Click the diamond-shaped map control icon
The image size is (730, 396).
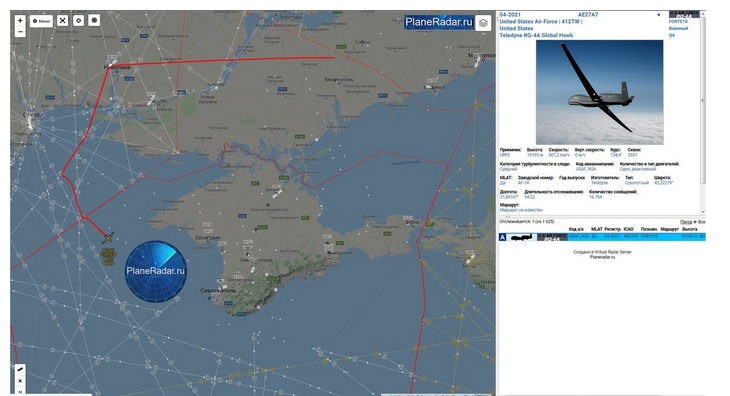click(78, 20)
